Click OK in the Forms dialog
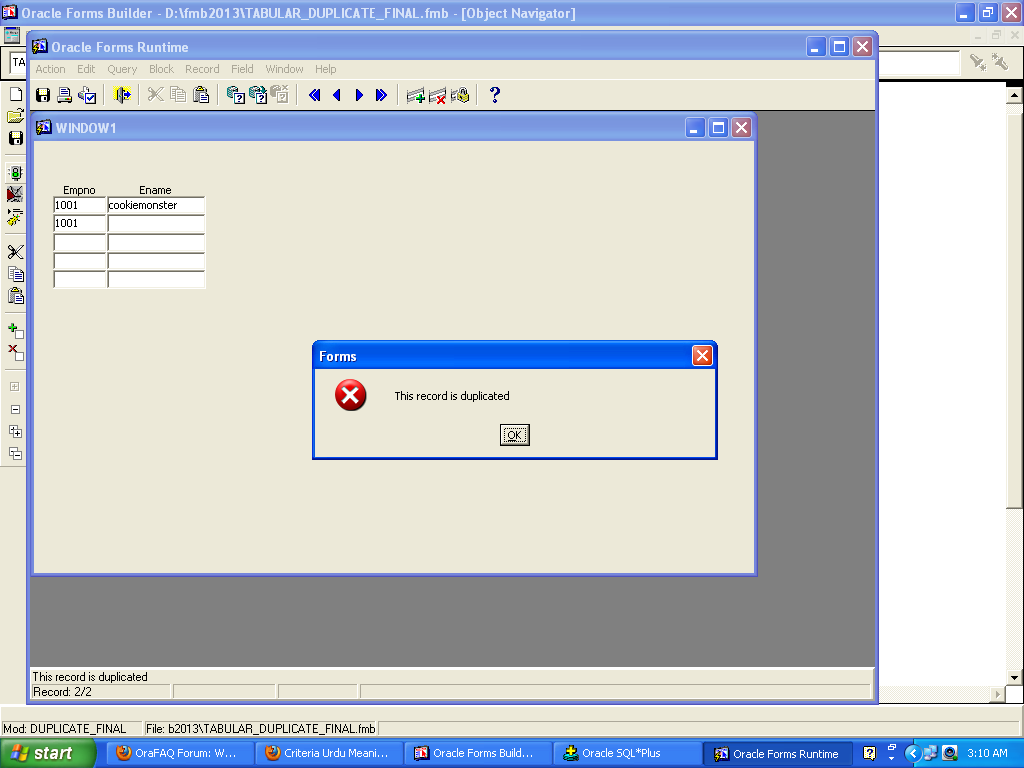 [515, 435]
